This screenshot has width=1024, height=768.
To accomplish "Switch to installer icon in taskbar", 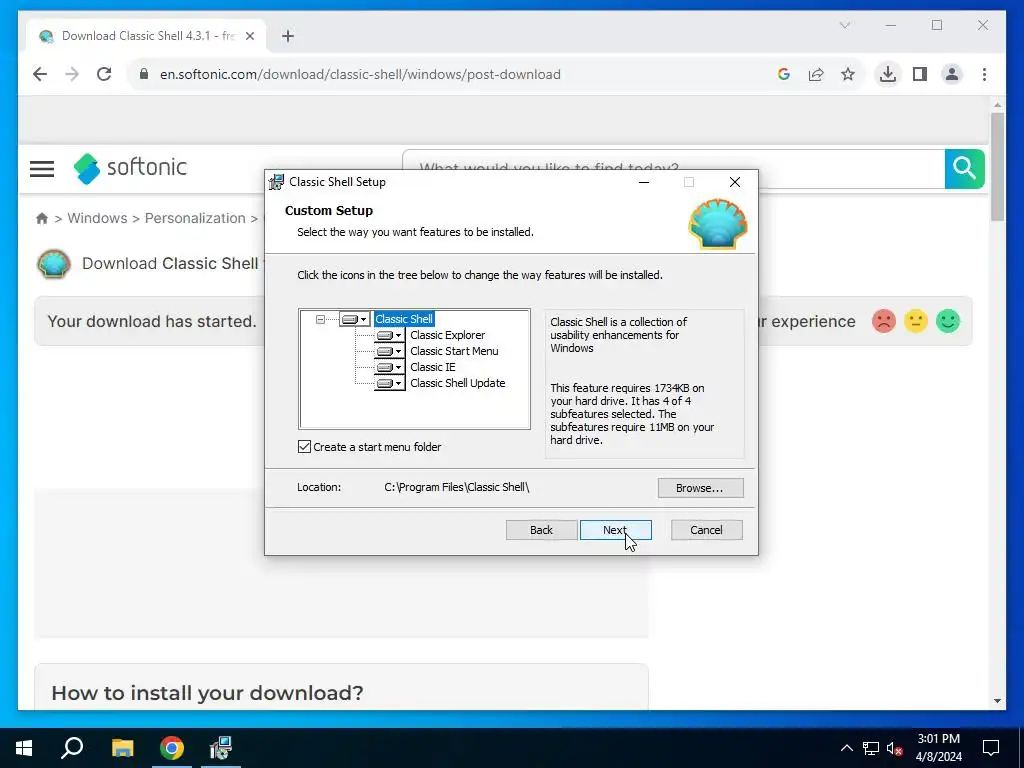I will (221, 748).
